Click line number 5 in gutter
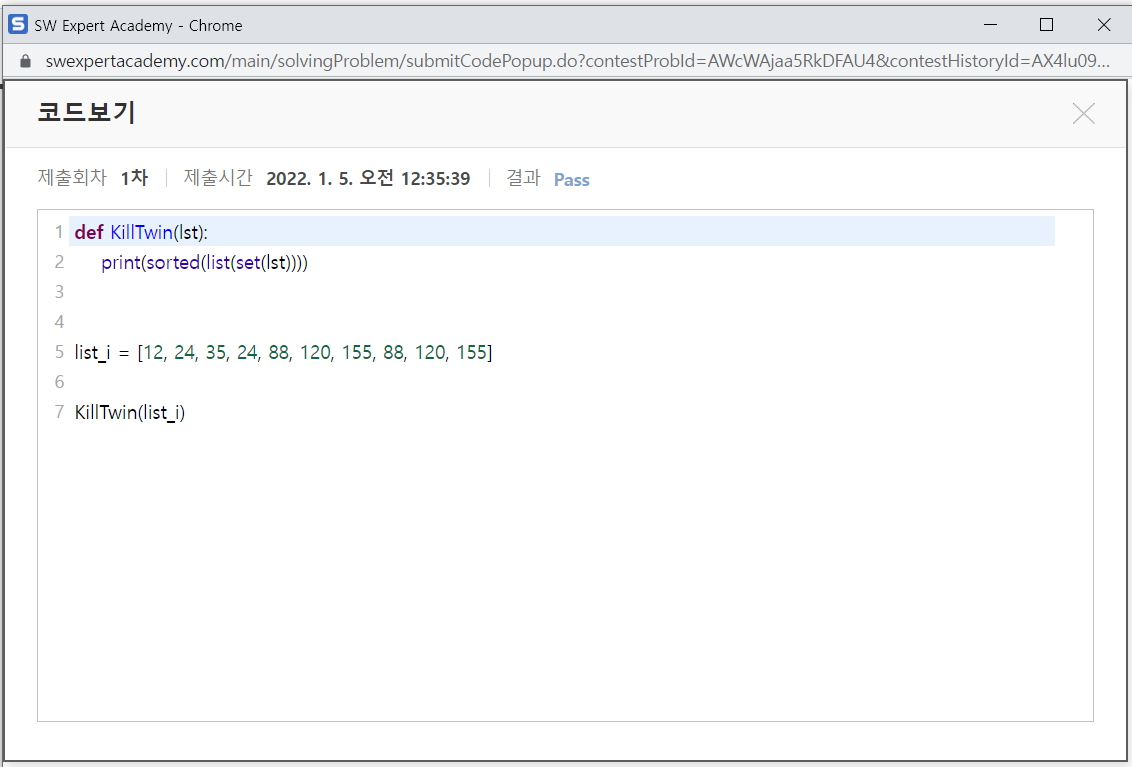Viewport: 1132px width, 767px height. [59, 352]
